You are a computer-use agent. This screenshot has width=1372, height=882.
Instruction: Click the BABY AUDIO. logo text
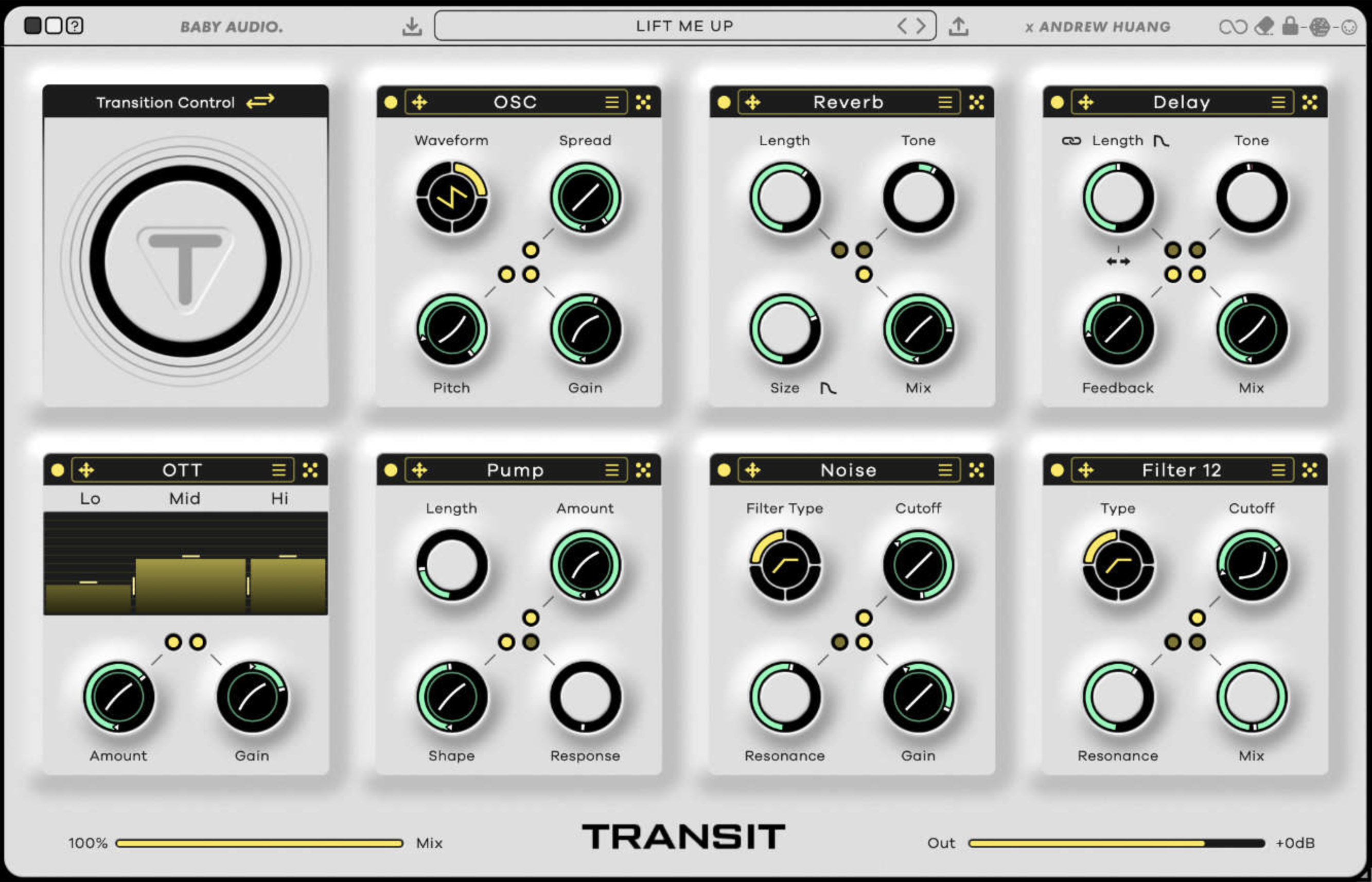click(232, 27)
